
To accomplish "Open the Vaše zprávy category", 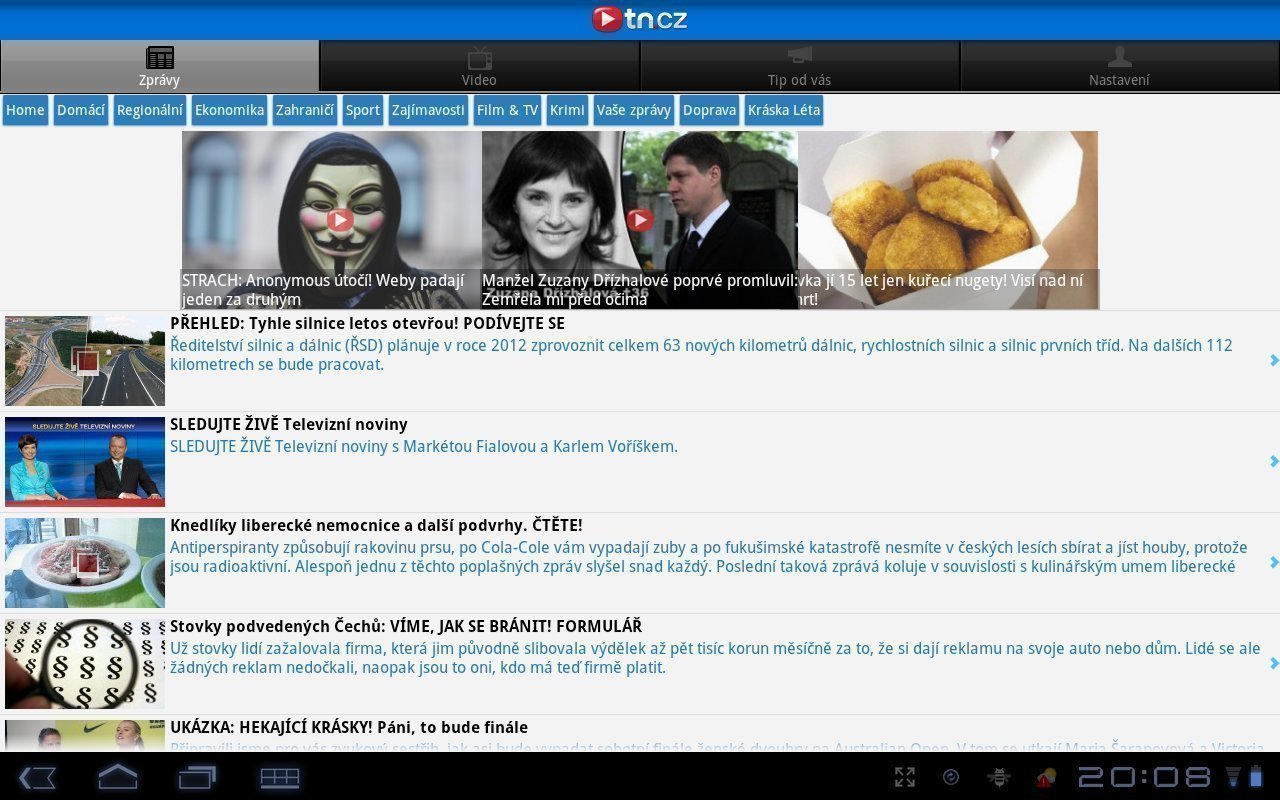I will 634,110.
